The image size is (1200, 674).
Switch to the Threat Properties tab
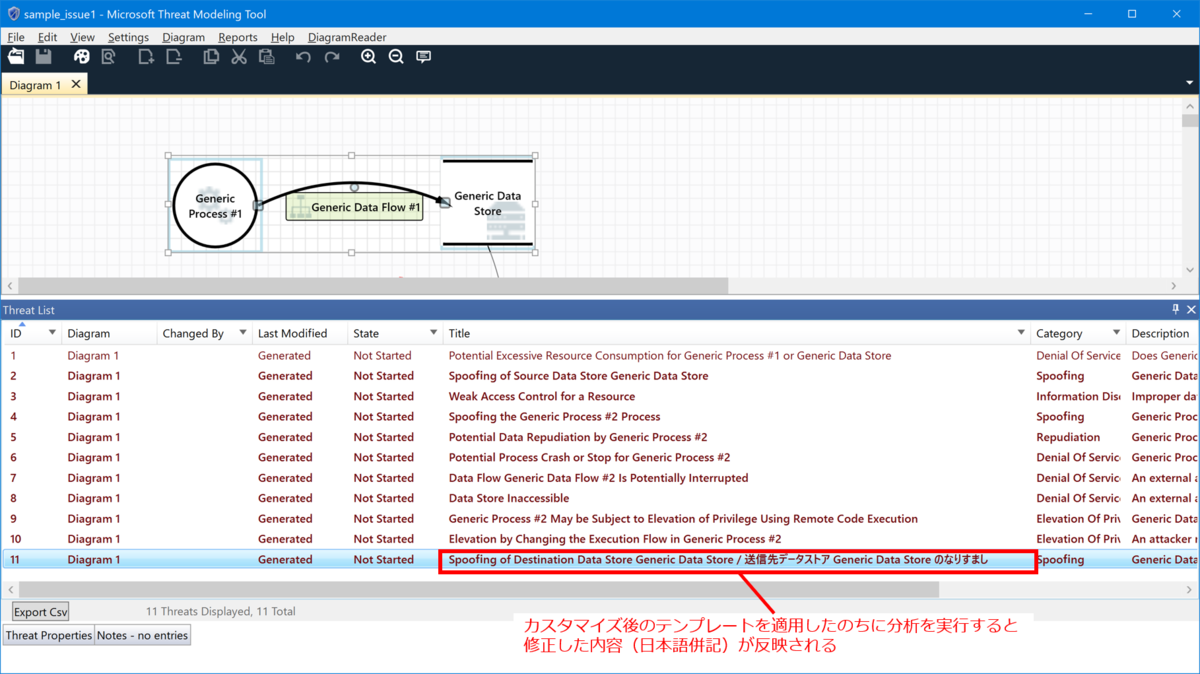[49, 635]
